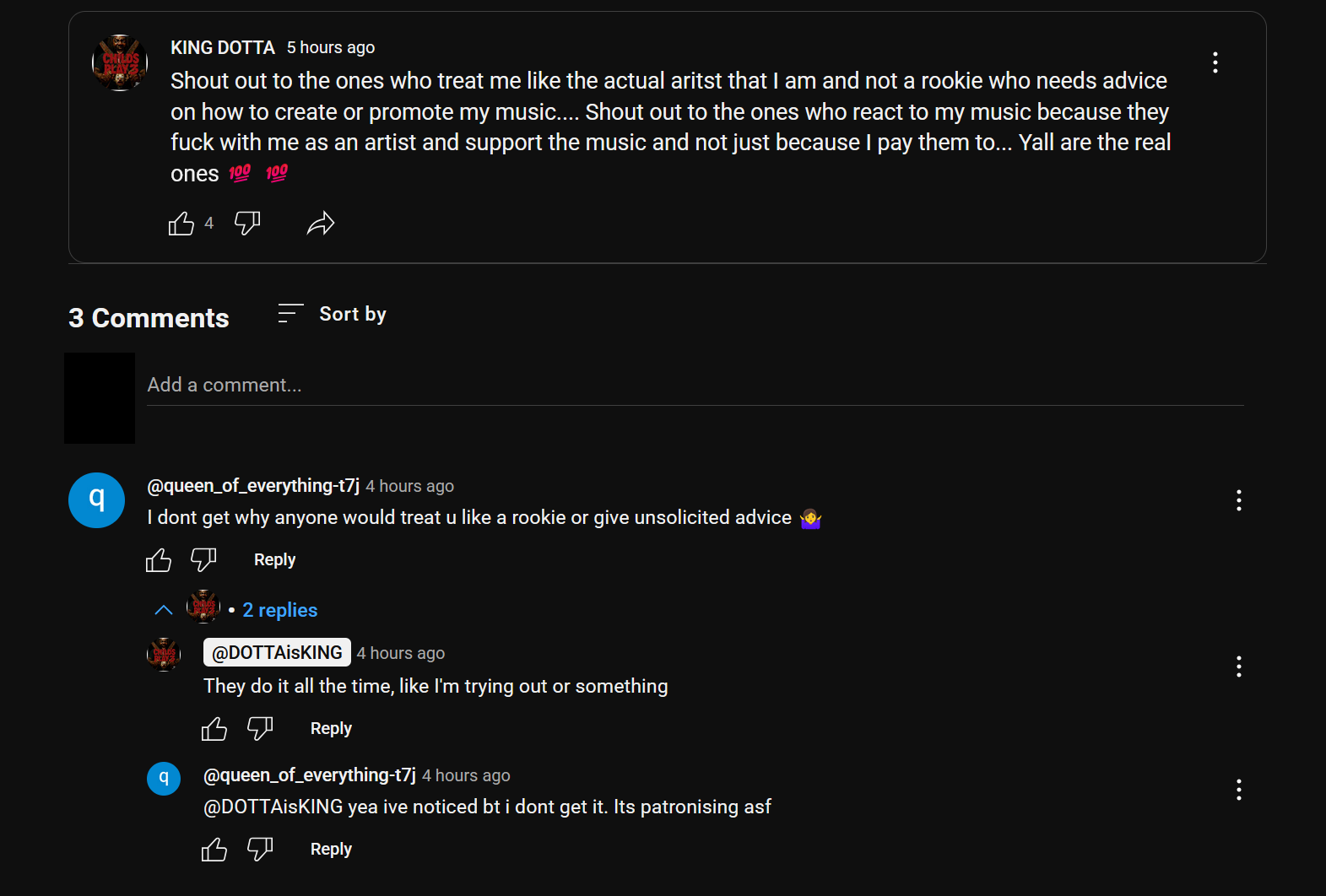Viewport: 1326px width, 896px height.
Task: Open post options three-dot menu
Action: pyautogui.click(x=1215, y=62)
